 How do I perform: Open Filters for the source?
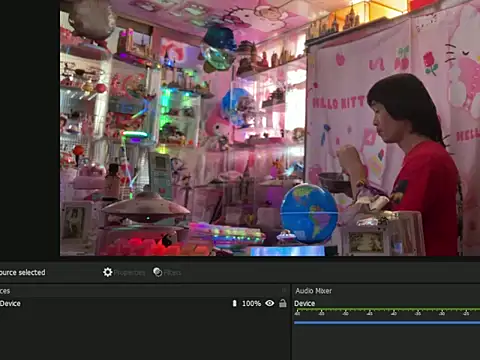(167, 272)
